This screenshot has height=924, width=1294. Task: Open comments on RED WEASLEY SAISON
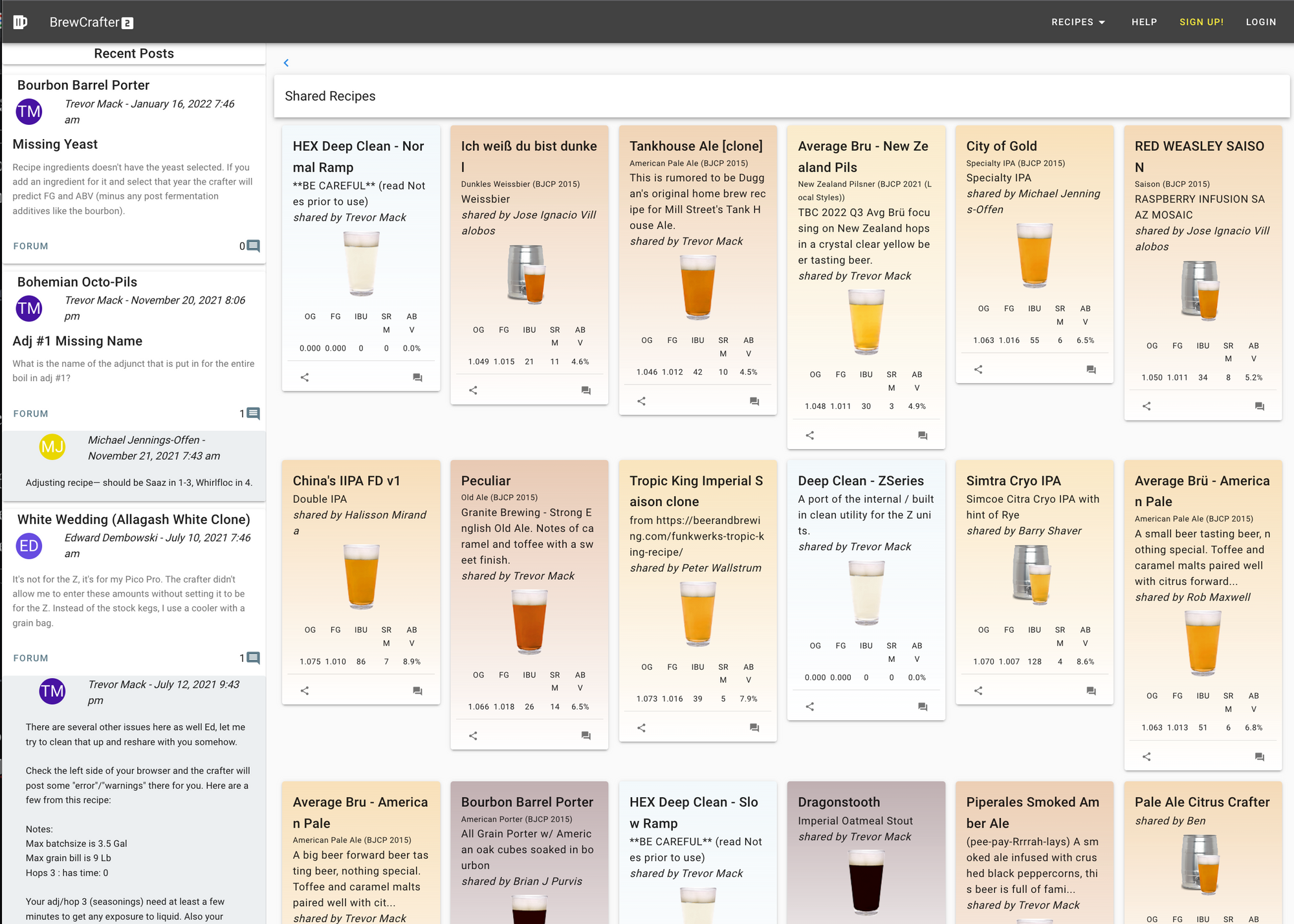pos(1259,406)
